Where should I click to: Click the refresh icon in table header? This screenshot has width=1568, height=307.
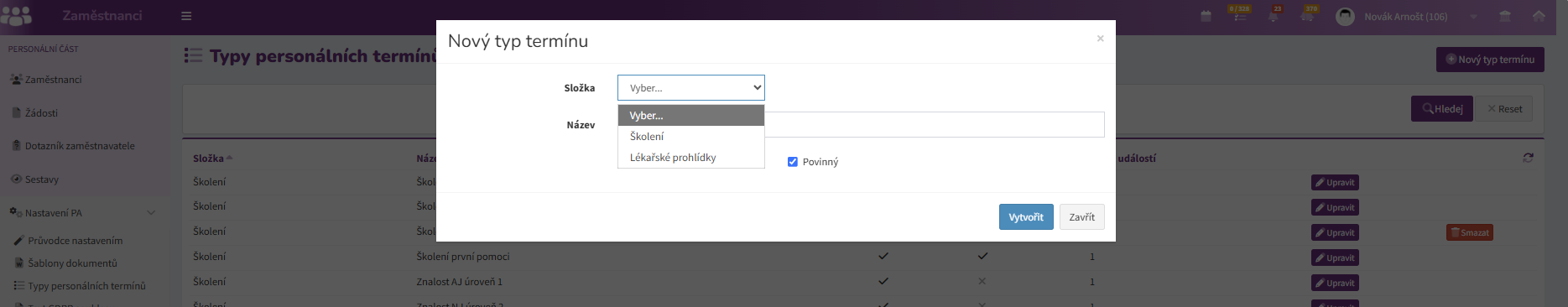point(1528,158)
